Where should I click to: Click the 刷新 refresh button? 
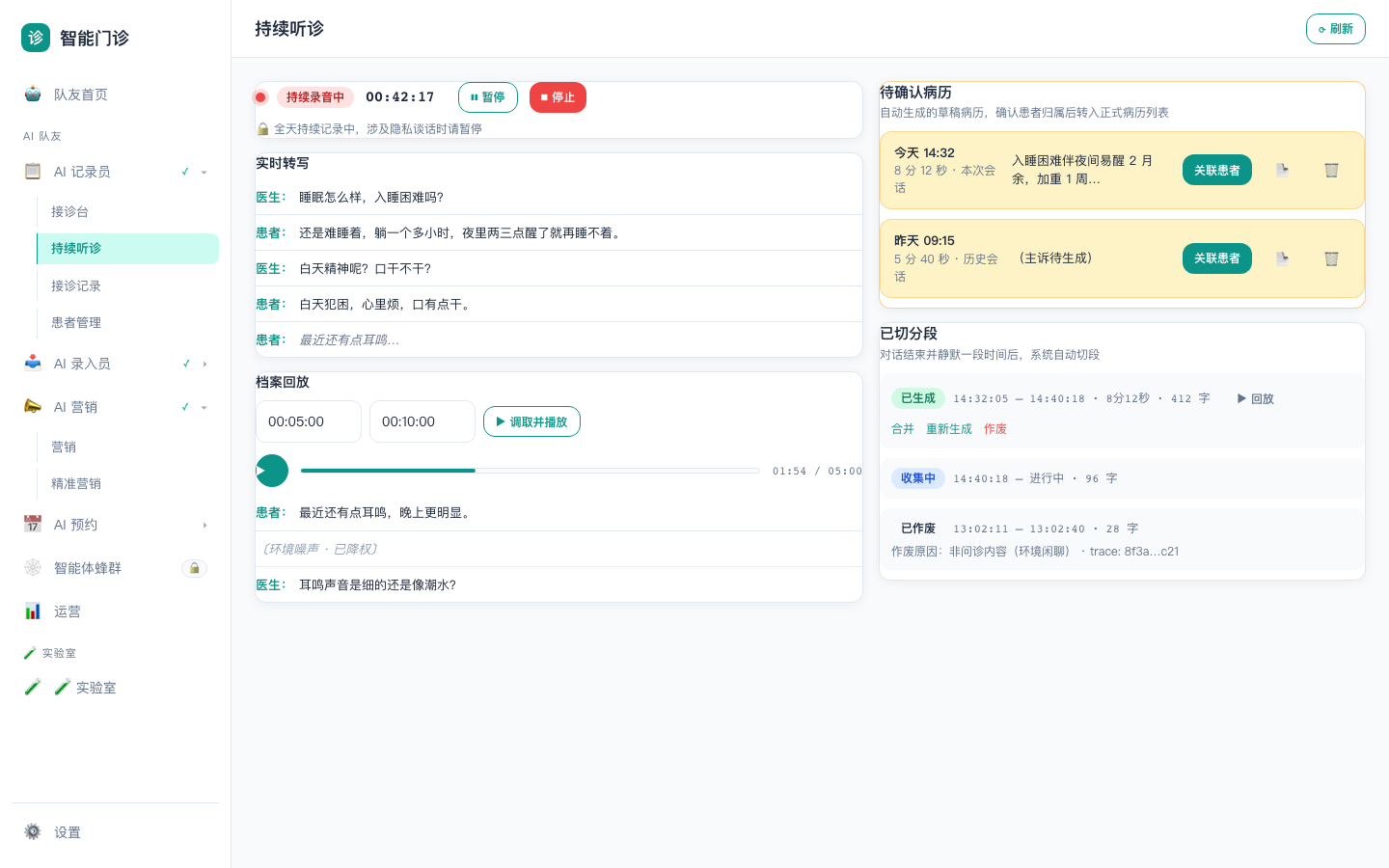tap(1336, 29)
